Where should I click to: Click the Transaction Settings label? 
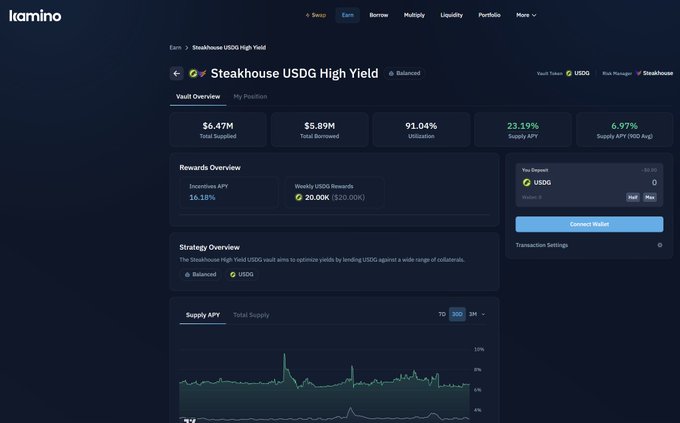[542, 245]
